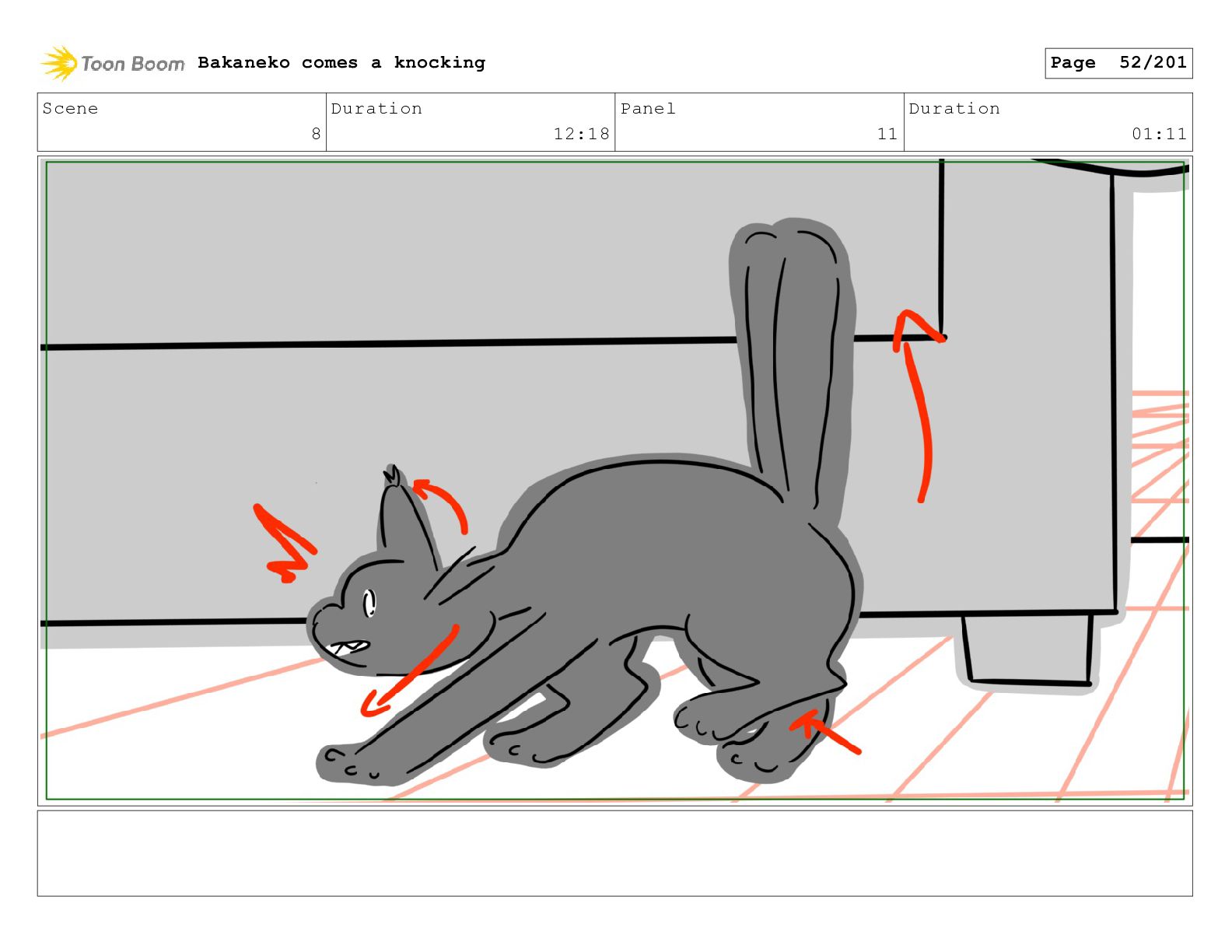Click the 'Scene' header label
Viewport: 1232px width, 952px height.
point(70,108)
